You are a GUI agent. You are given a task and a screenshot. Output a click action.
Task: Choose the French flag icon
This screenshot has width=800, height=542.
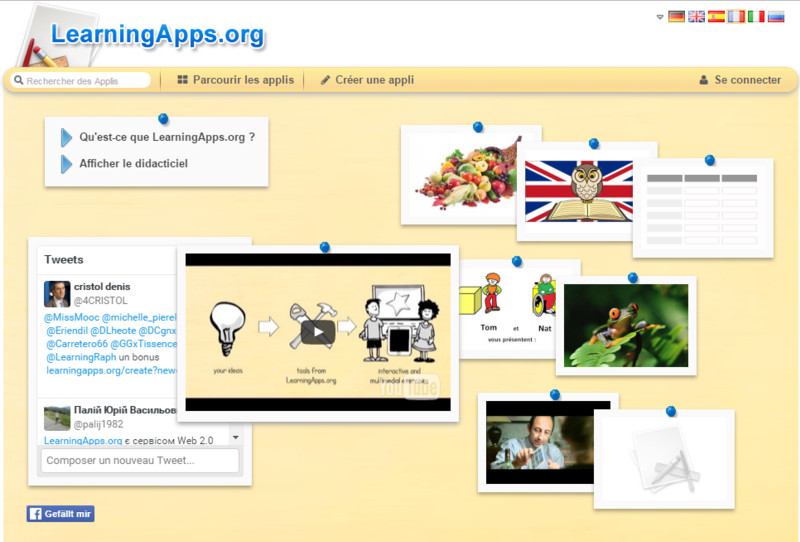736,16
